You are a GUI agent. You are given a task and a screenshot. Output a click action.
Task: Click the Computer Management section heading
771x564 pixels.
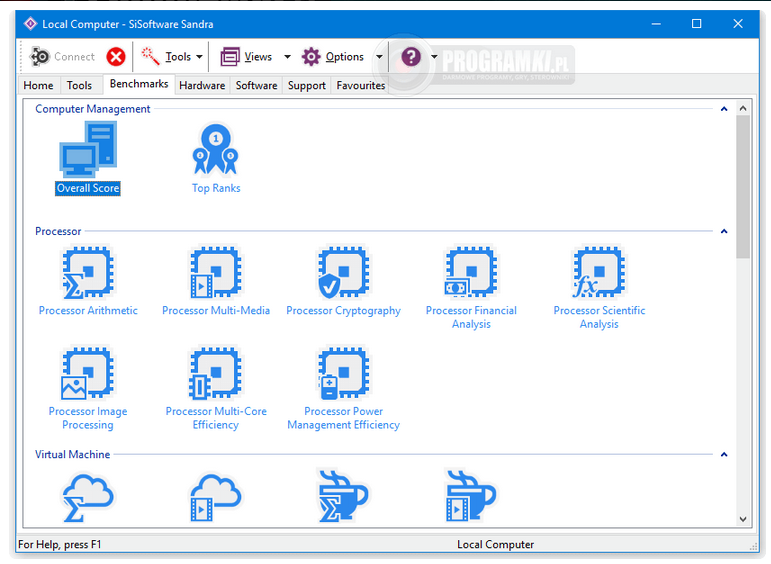point(92,109)
